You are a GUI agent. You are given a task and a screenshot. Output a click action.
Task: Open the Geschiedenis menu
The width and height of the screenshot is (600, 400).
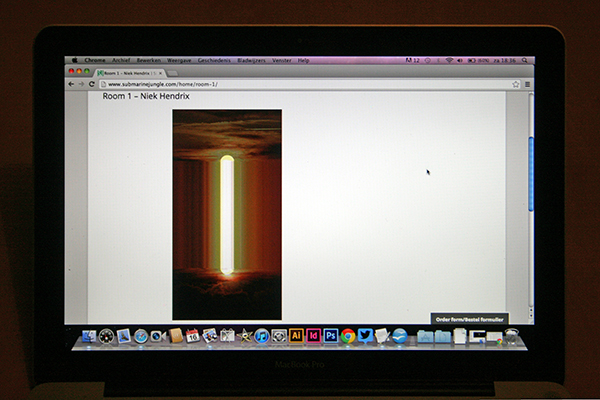[214, 60]
